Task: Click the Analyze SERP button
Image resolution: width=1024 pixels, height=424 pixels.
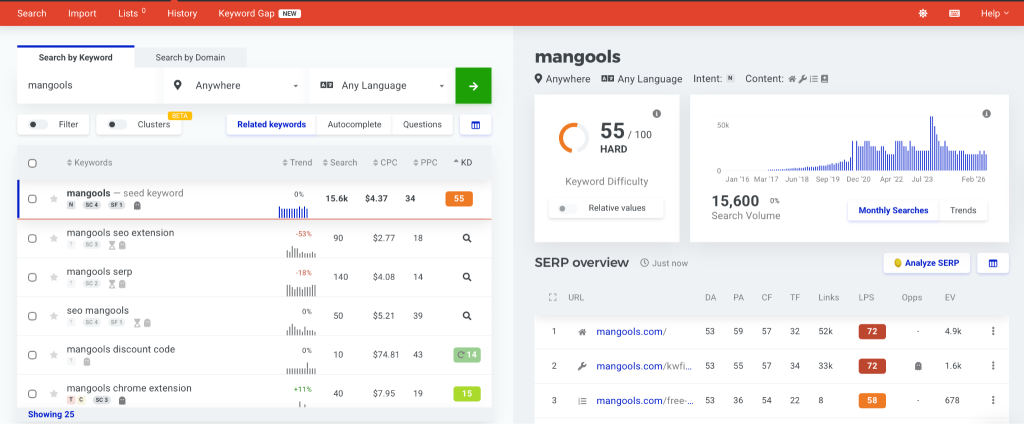Action: (x=926, y=263)
